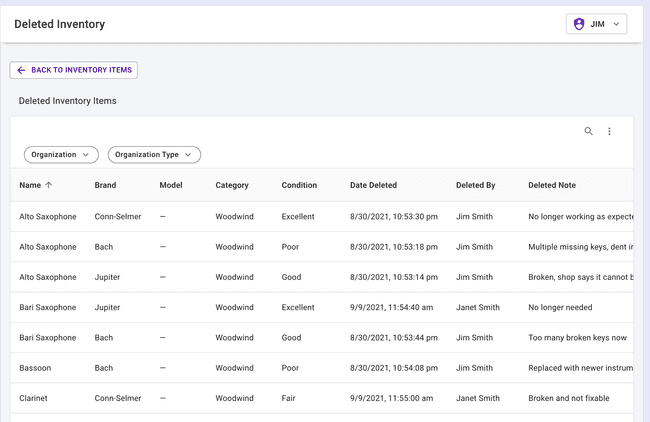Open the three-dot more options menu
Viewport: 650px width, 422px height.
(609, 131)
